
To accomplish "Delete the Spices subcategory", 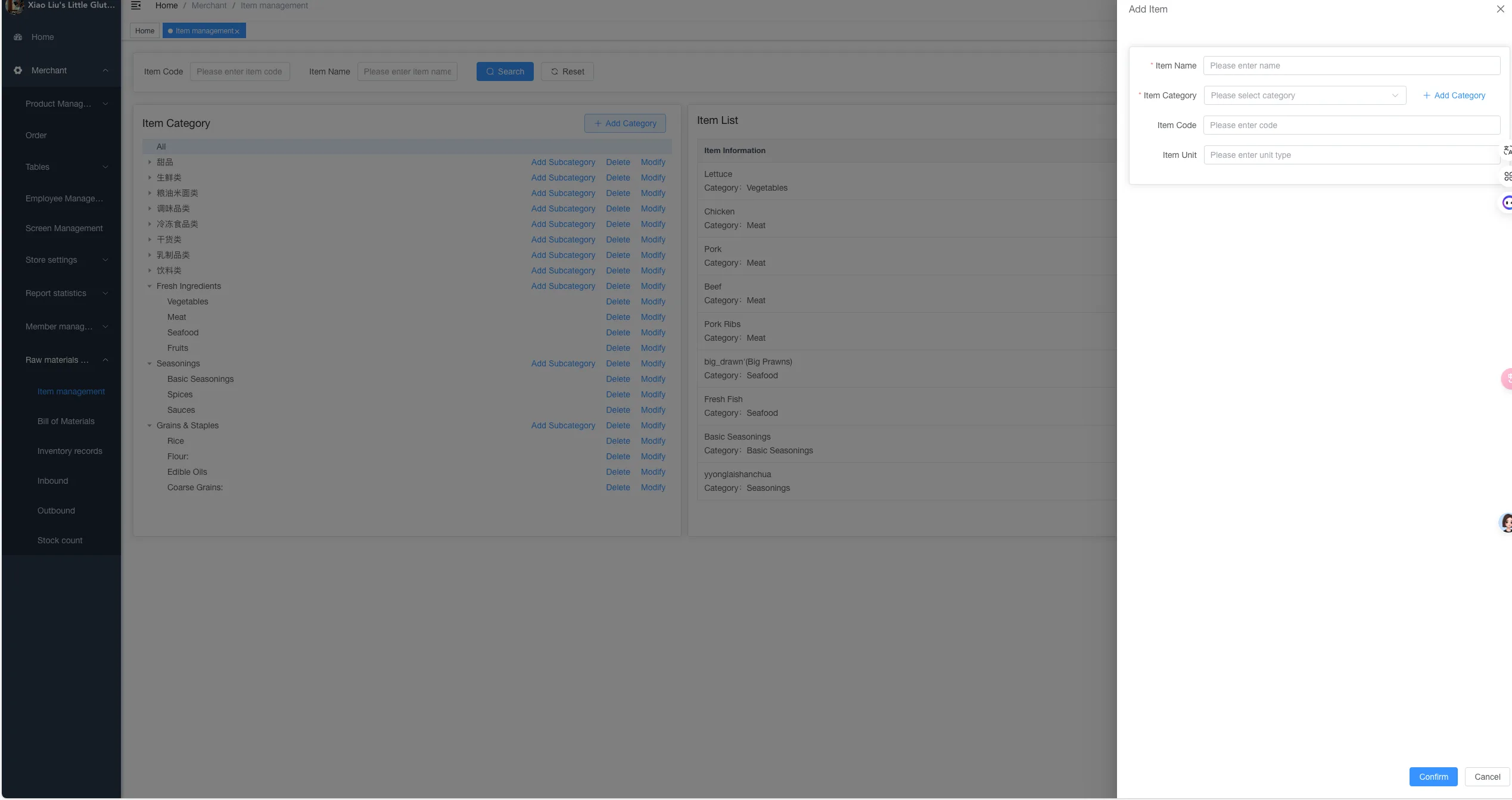I will [x=618, y=394].
